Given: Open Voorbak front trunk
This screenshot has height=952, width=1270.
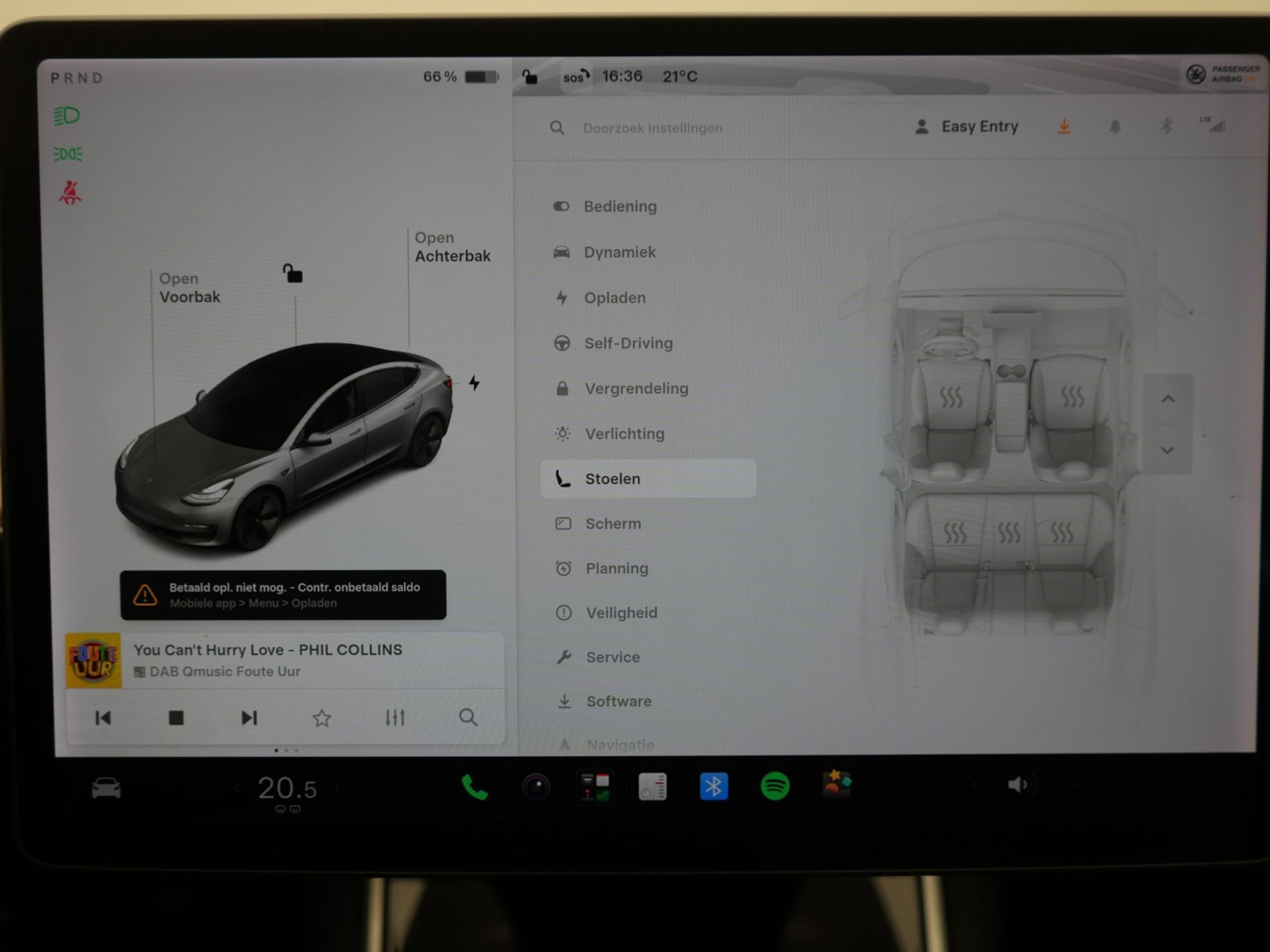Looking at the screenshot, I should pyautogui.click(x=189, y=288).
